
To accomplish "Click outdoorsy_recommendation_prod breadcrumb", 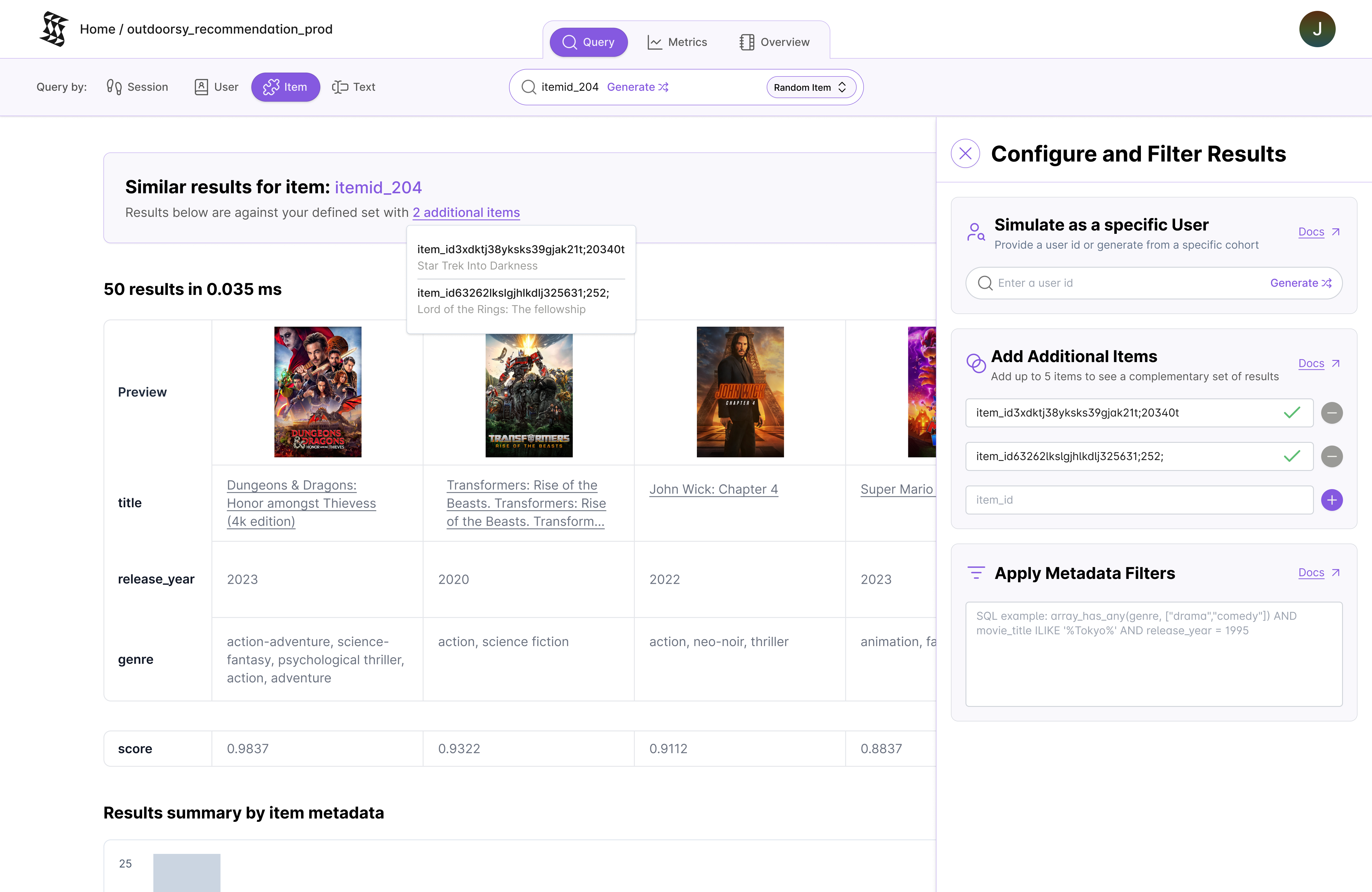I will click(x=230, y=29).
